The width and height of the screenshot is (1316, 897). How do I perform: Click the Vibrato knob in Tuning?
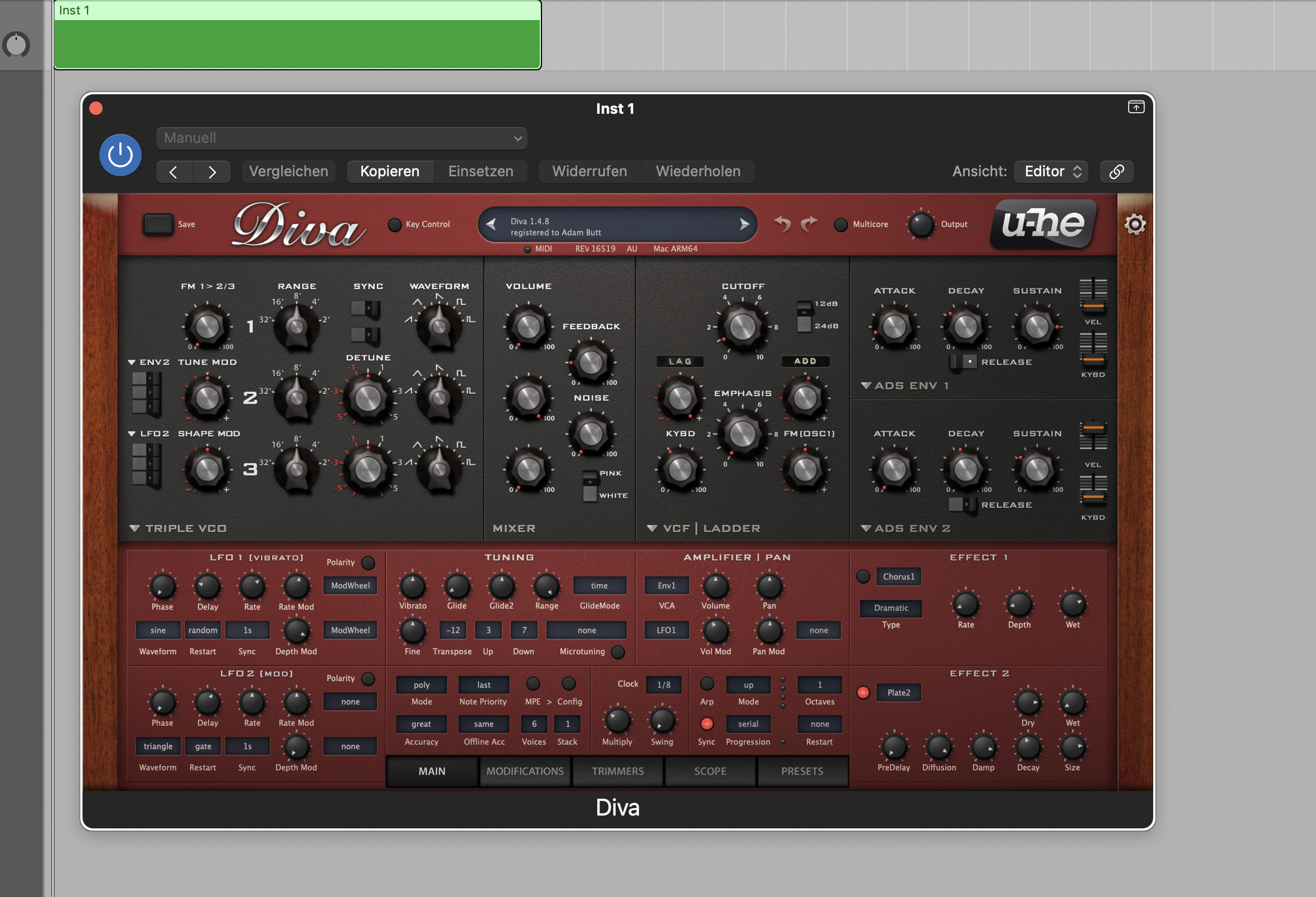click(x=413, y=586)
